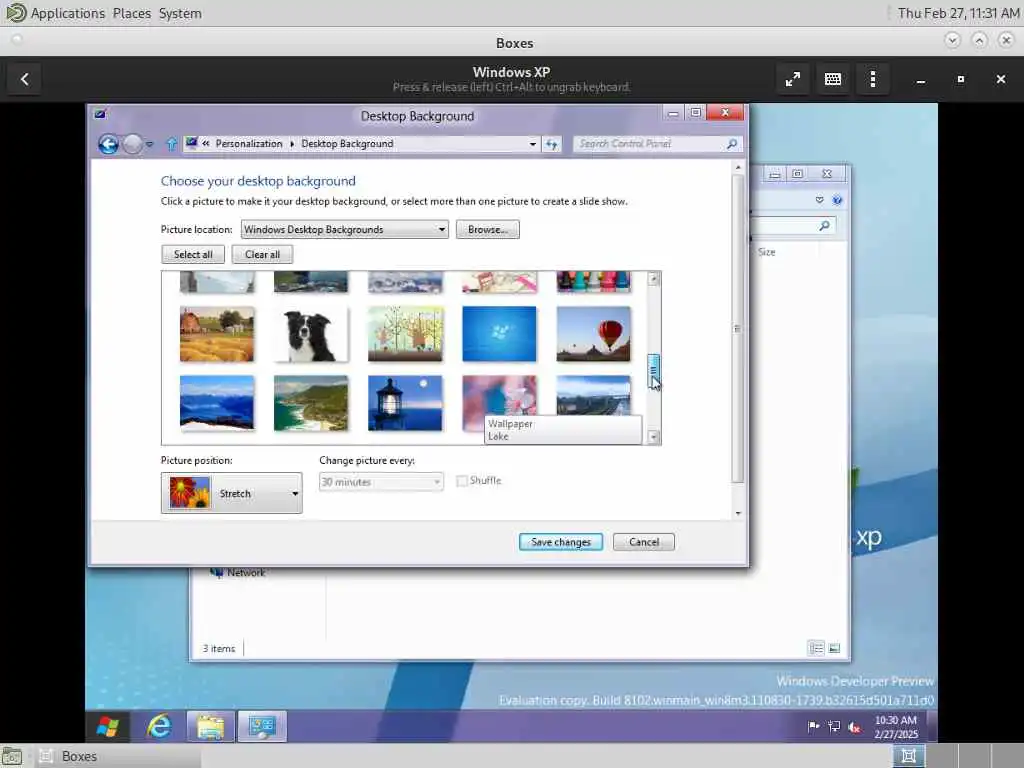Toggle the Shuffle checkbox
1024x768 pixels.
[x=462, y=481]
